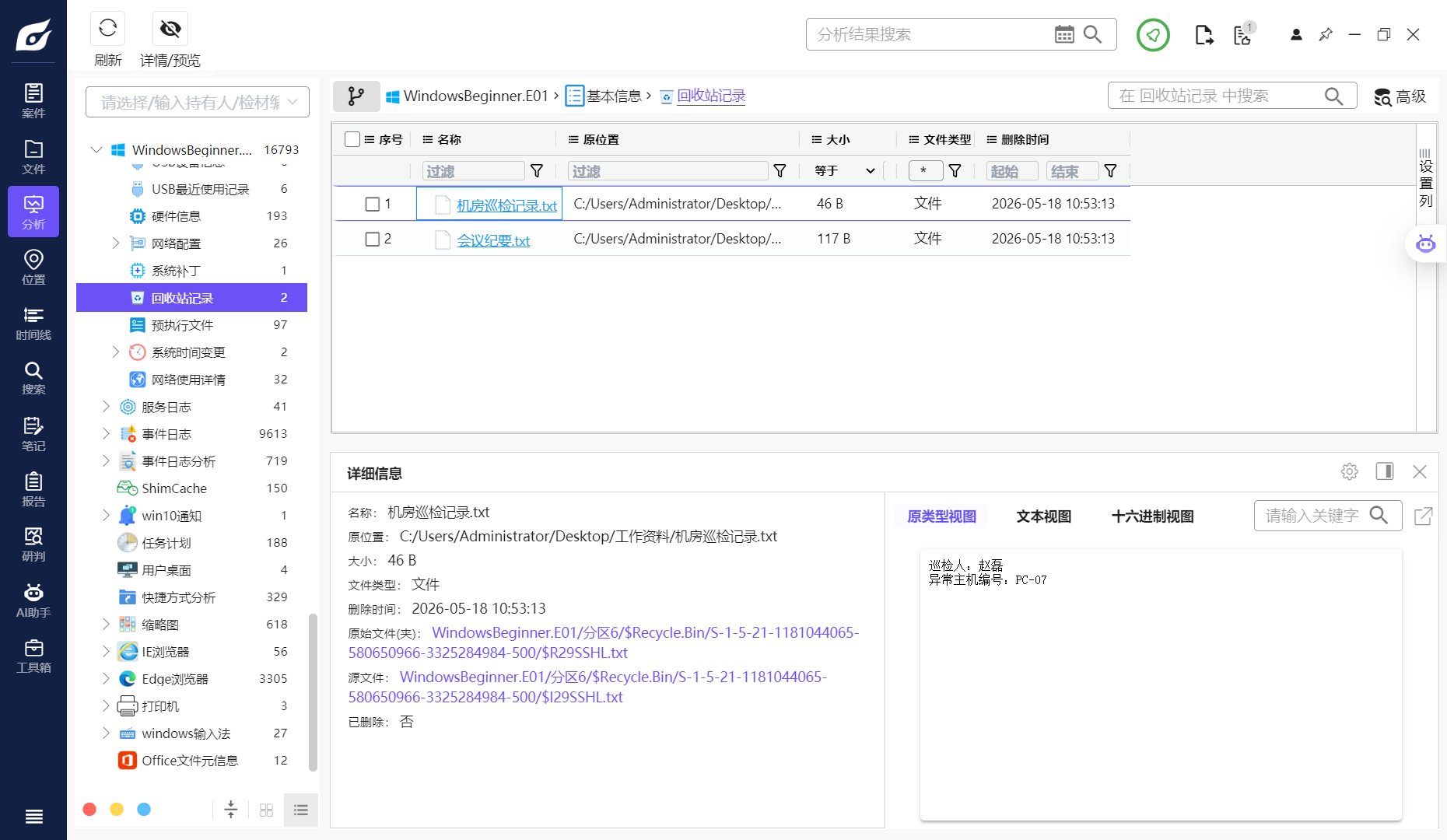This screenshot has width=1447, height=840.
Task: Select the red color tag dot
Action: pyautogui.click(x=89, y=810)
